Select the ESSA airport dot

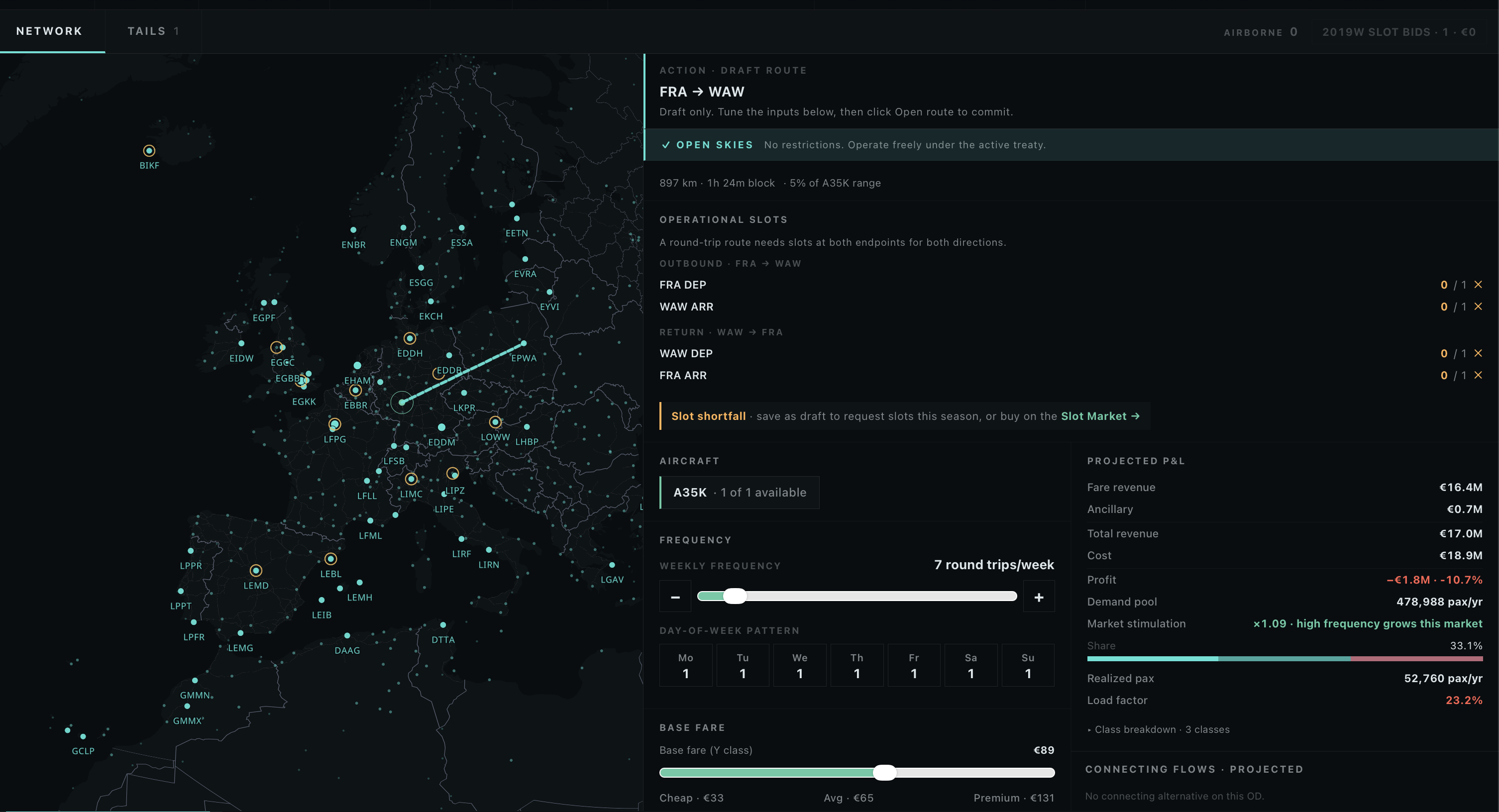click(461, 227)
